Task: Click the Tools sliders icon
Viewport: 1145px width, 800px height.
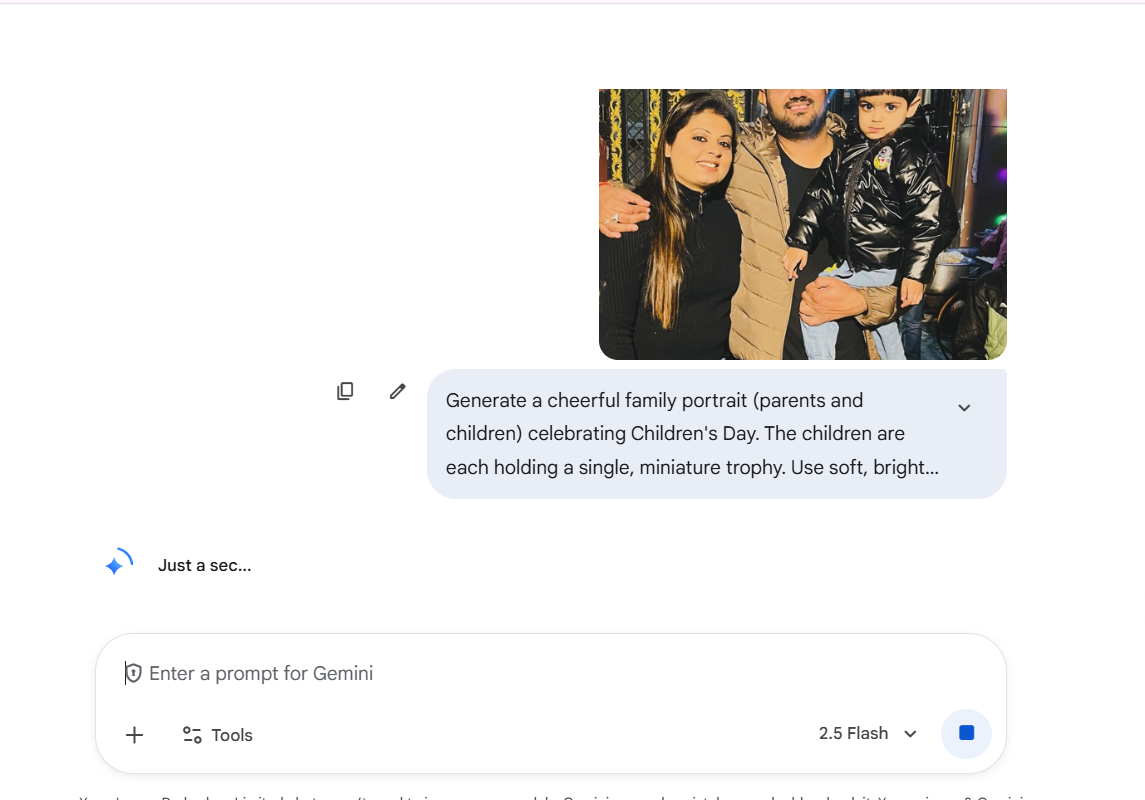Action: 191,734
